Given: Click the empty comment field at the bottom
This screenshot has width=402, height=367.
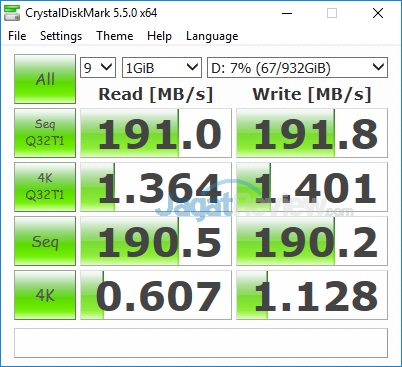Looking at the screenshot, I should click(201, 343).
